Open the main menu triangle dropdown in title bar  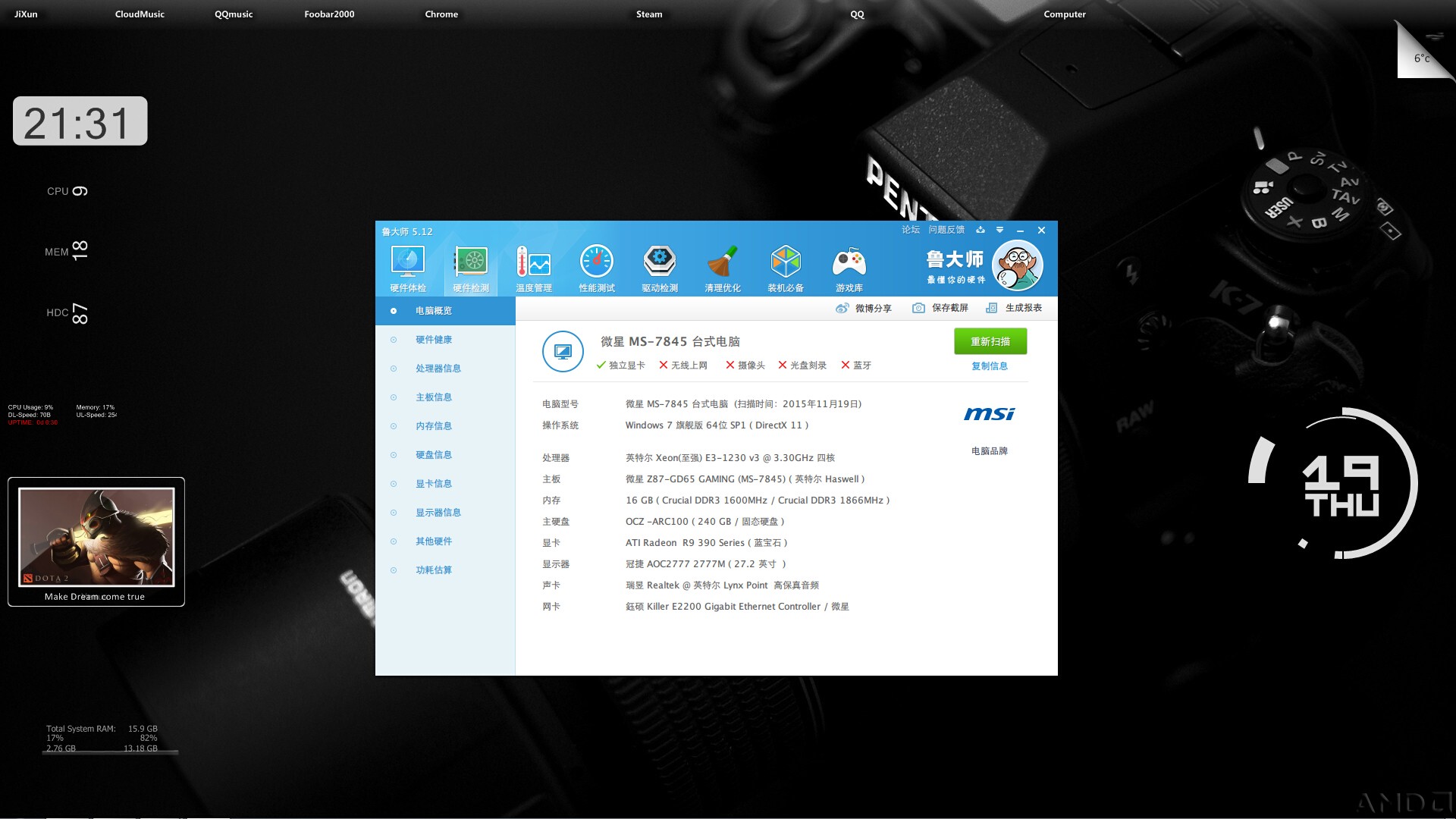click(x=999, y=230)
